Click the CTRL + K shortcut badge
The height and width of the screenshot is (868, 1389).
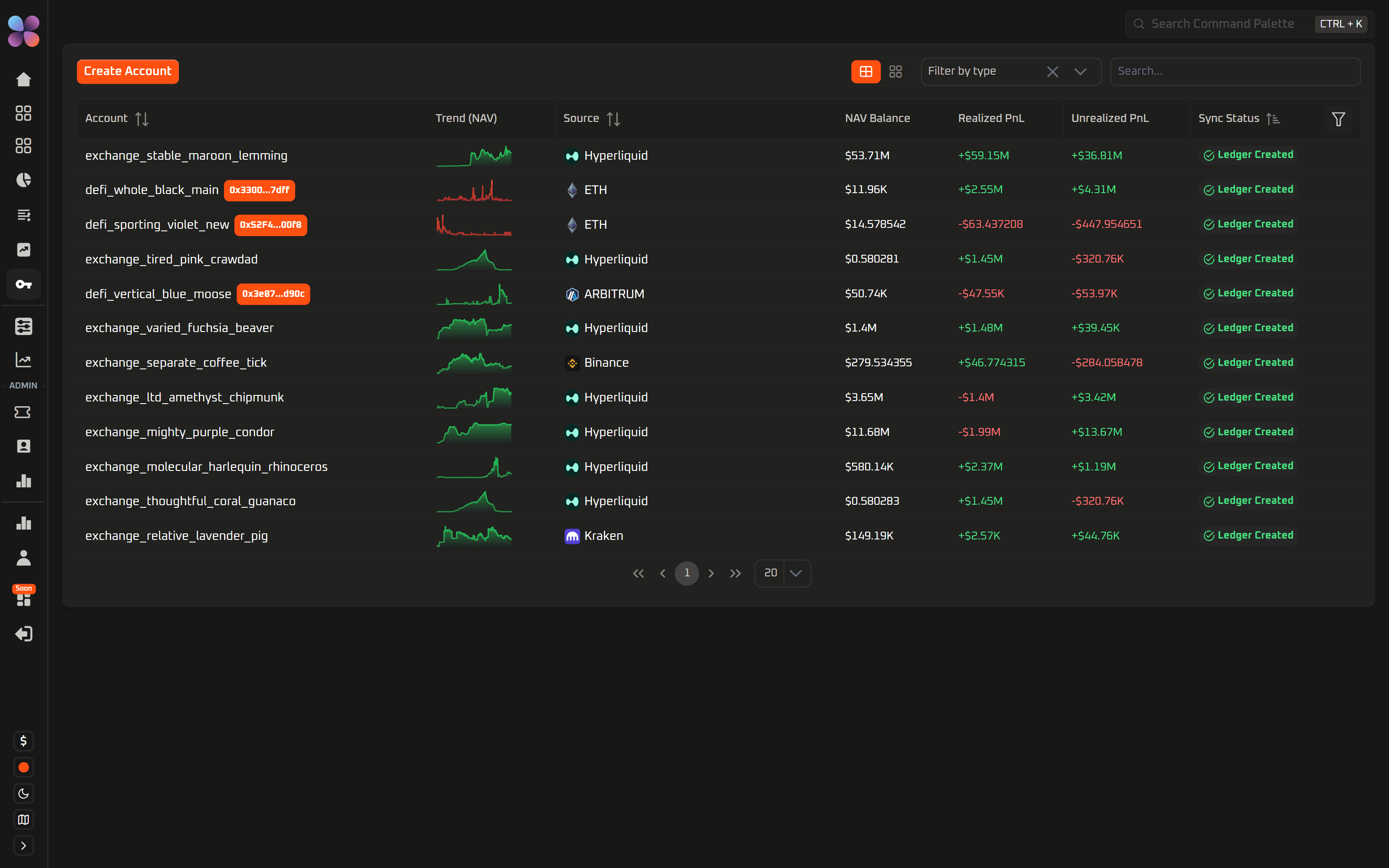pos(1341,24)
